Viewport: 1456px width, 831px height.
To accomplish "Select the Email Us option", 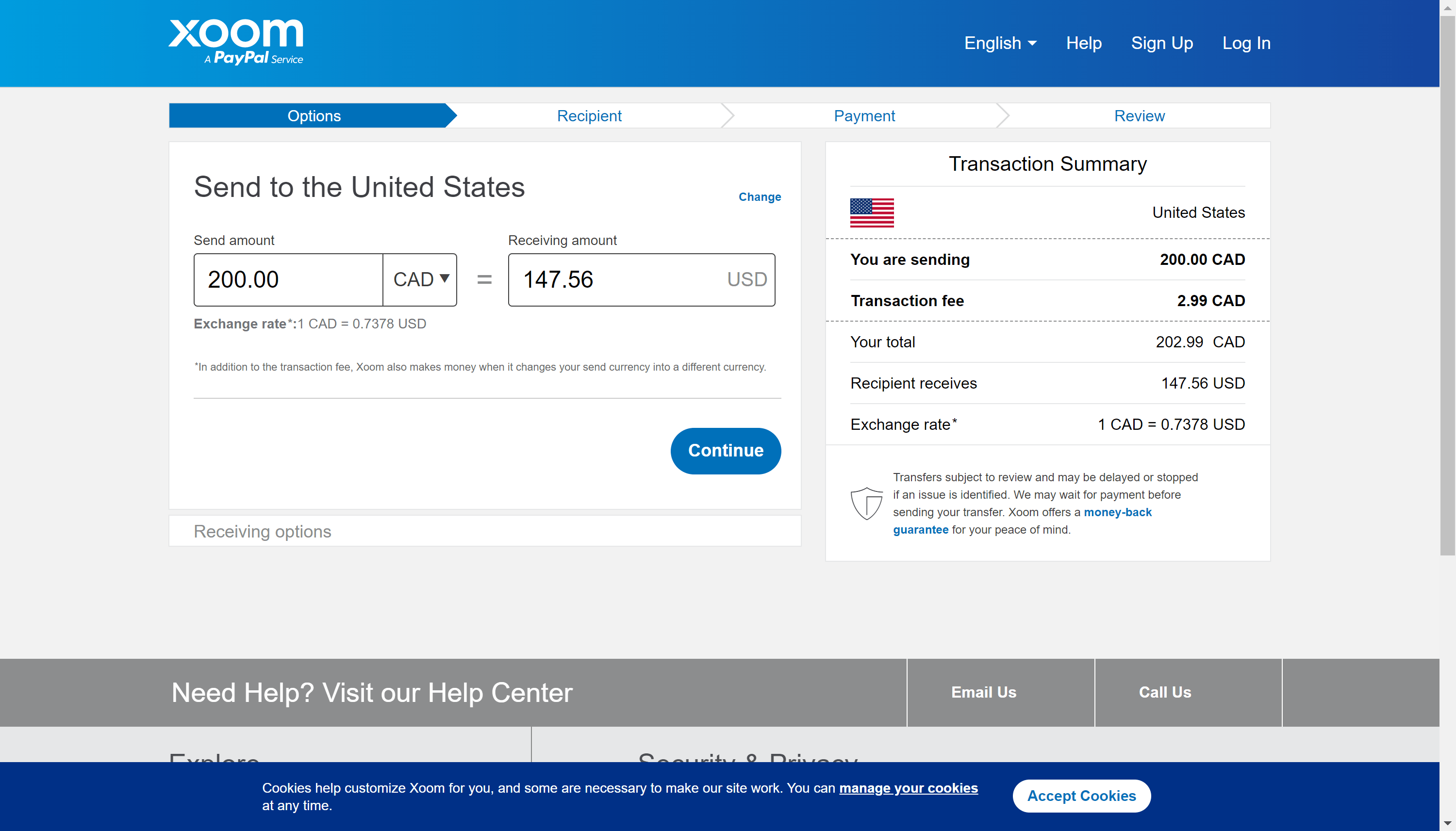I will [x=983, y=692].
